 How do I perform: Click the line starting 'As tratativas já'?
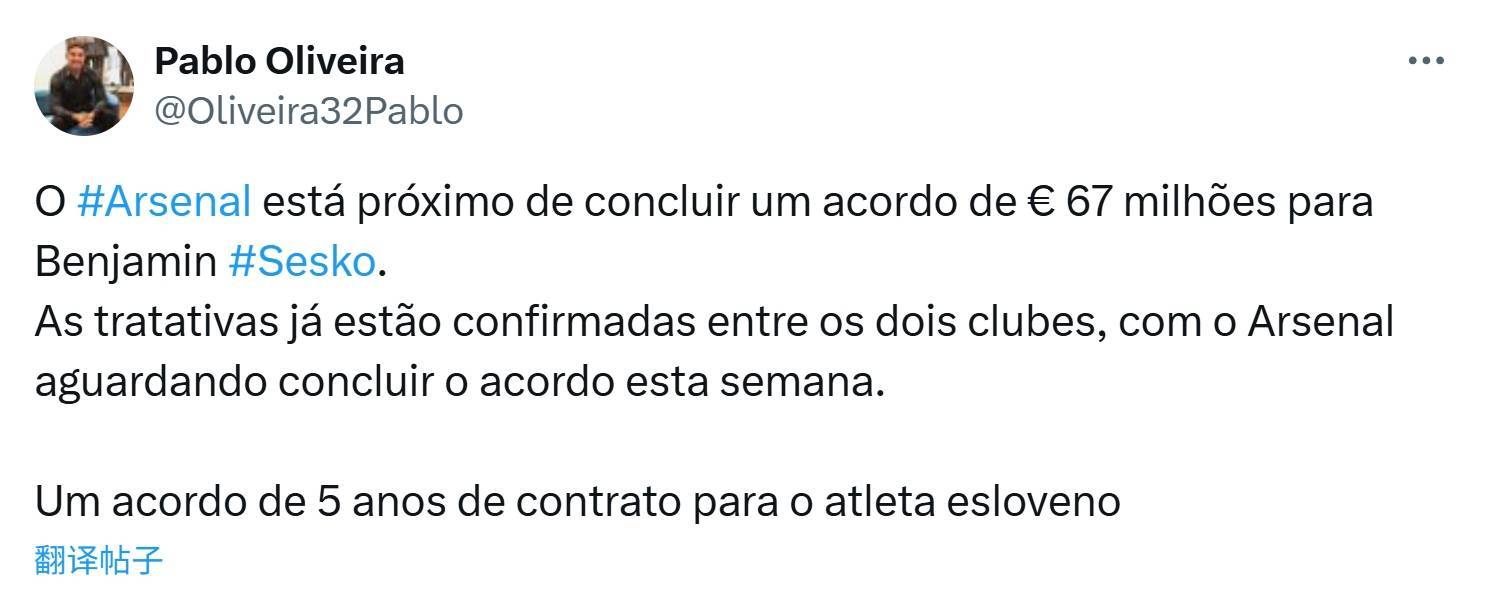pyautogui.click(x=714, y=323)
